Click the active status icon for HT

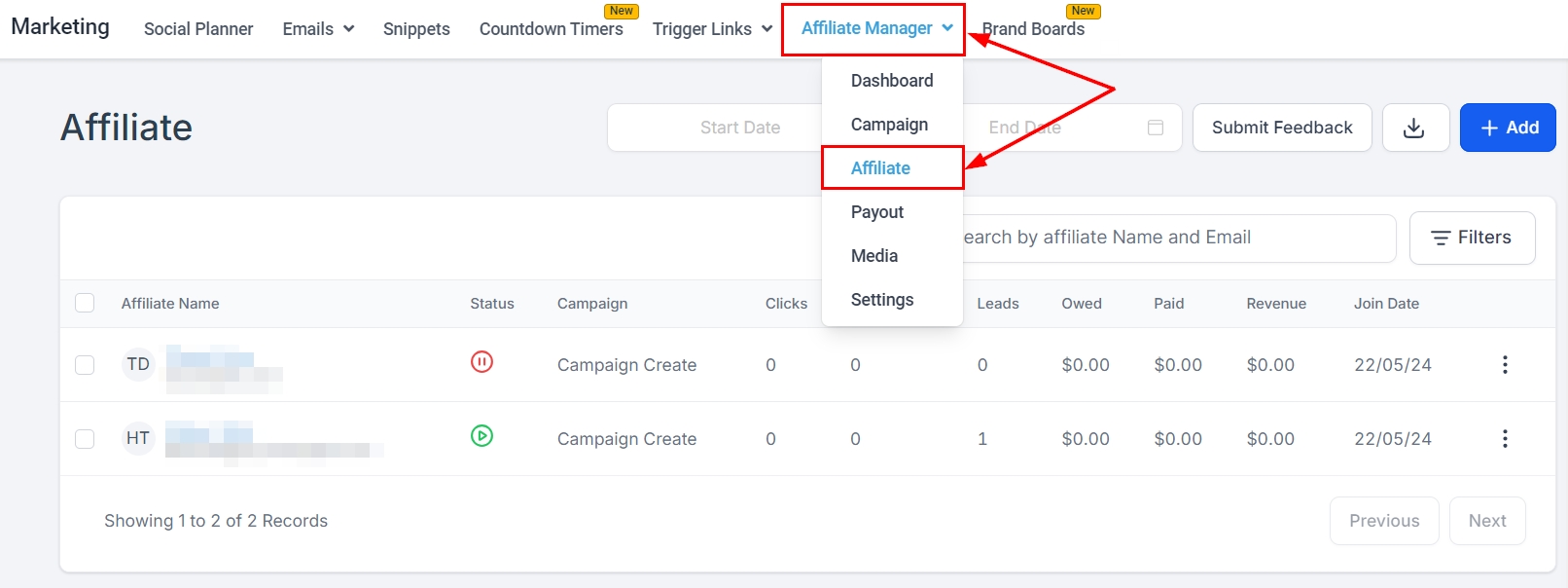coord(481,436)
